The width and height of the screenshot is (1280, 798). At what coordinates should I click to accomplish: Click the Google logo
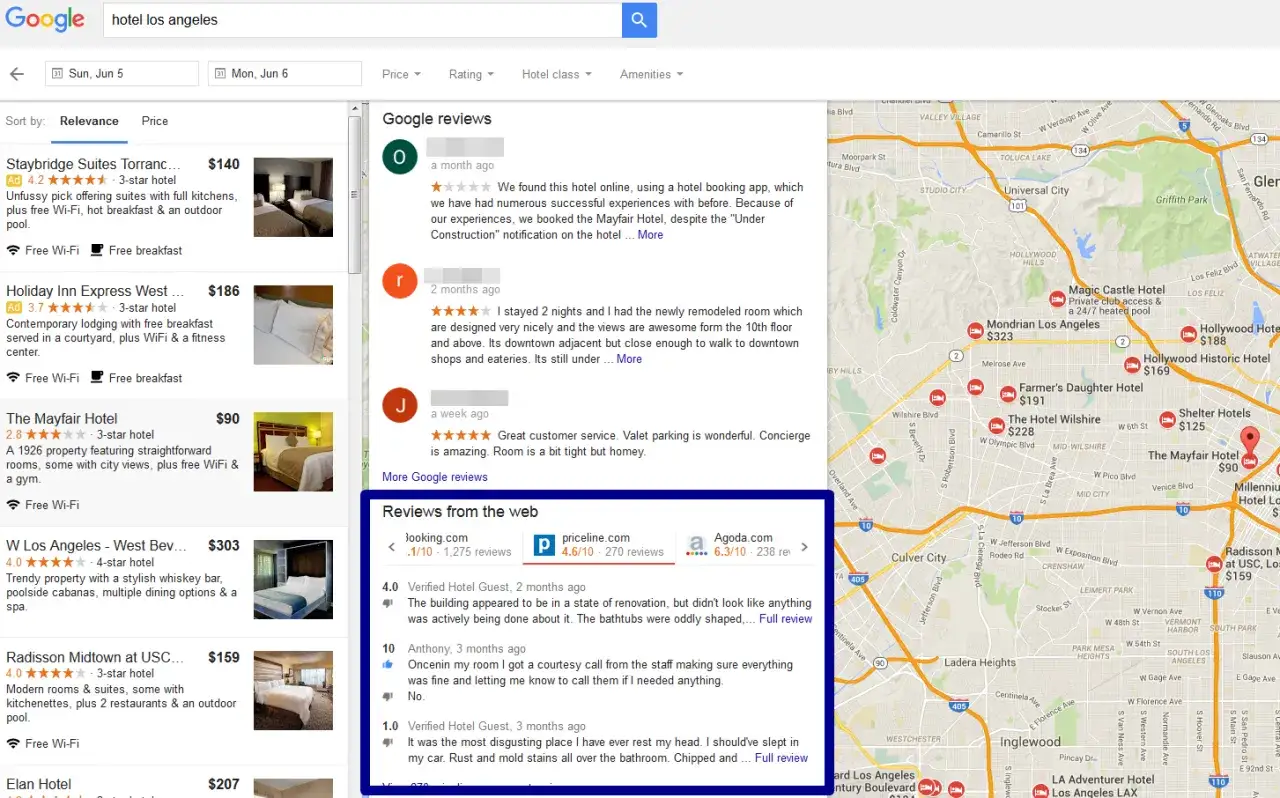[x=45, y=20]
